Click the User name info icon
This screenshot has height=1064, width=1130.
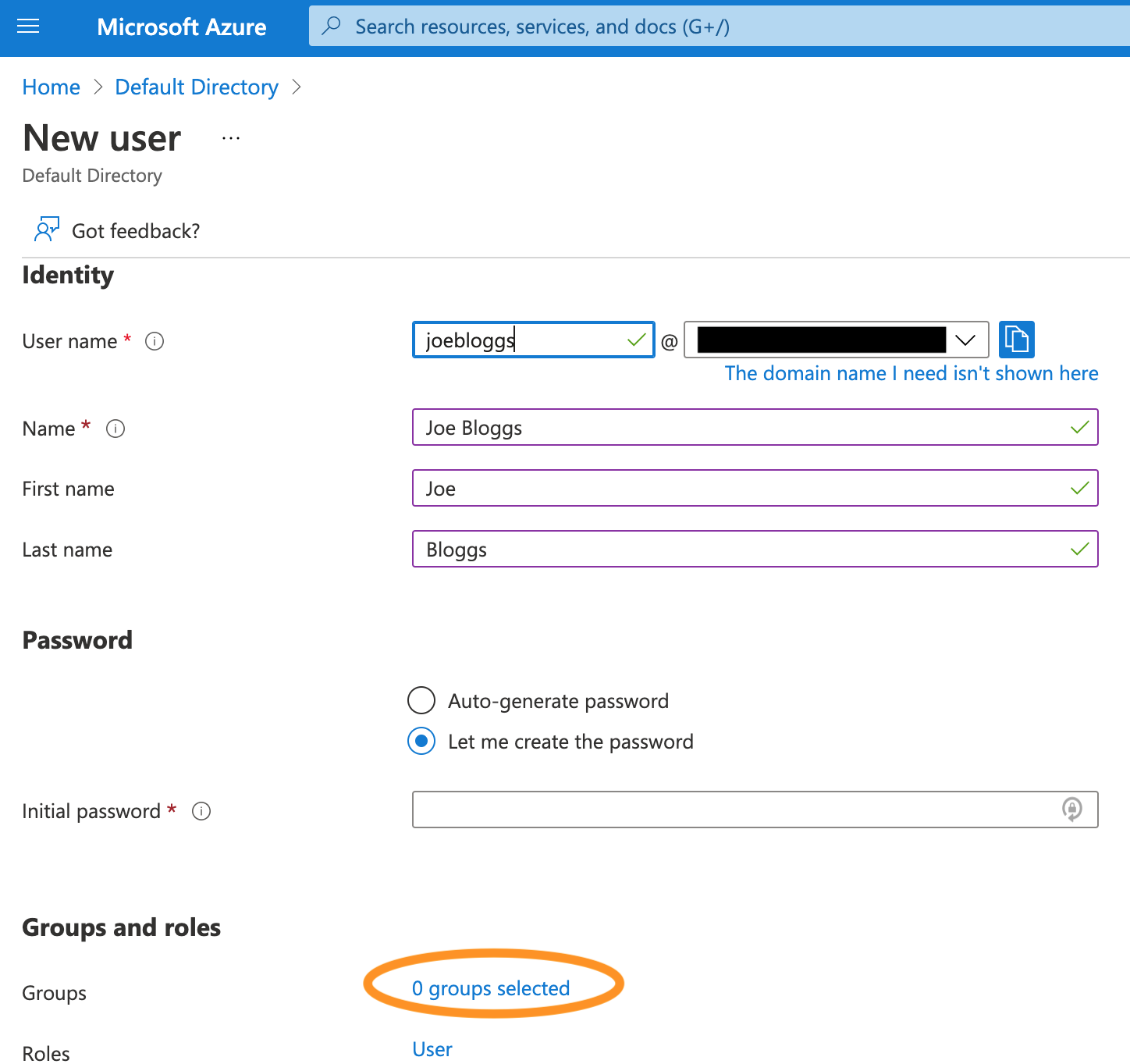(x=155, y=341)
